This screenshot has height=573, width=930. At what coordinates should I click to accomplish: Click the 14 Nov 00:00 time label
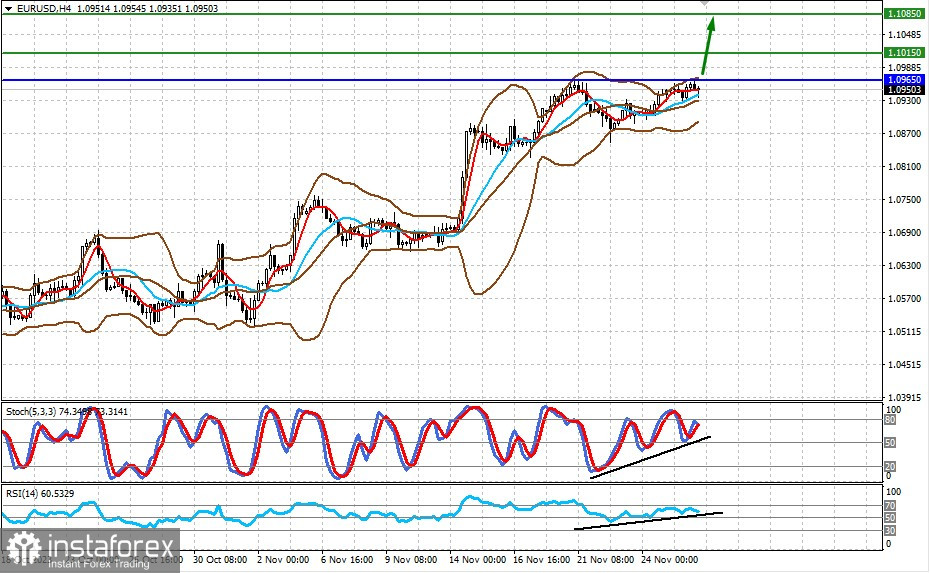(x=477, y=560)
